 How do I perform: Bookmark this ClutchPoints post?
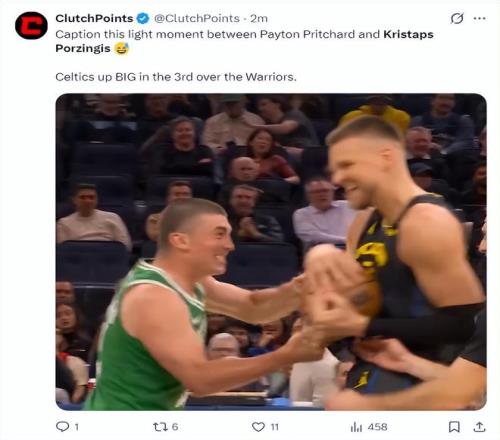(454, 427)
